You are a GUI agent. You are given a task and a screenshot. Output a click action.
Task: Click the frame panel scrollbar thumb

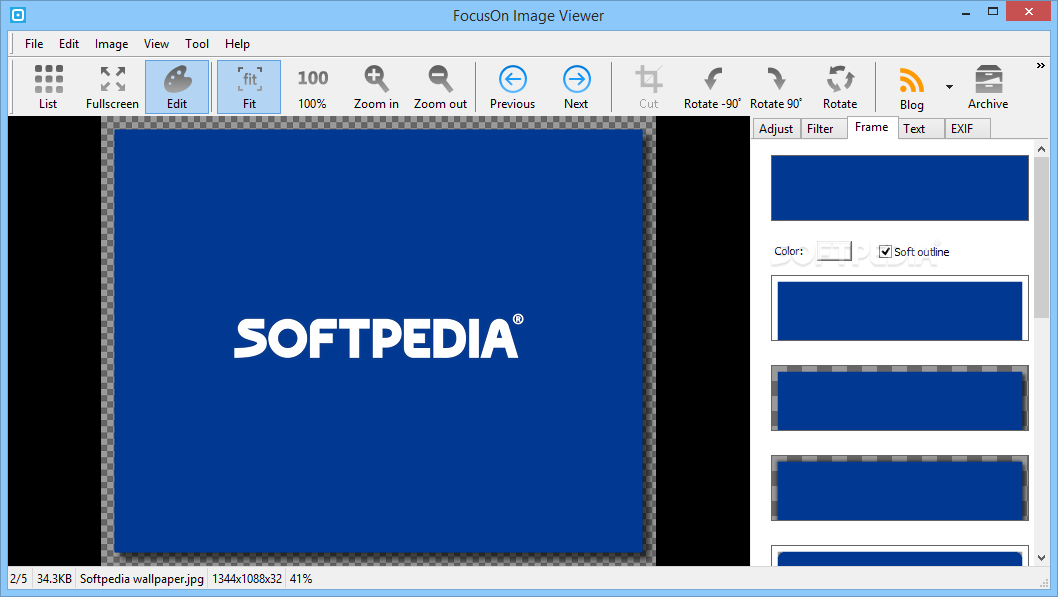click(x=1041, y=237)
